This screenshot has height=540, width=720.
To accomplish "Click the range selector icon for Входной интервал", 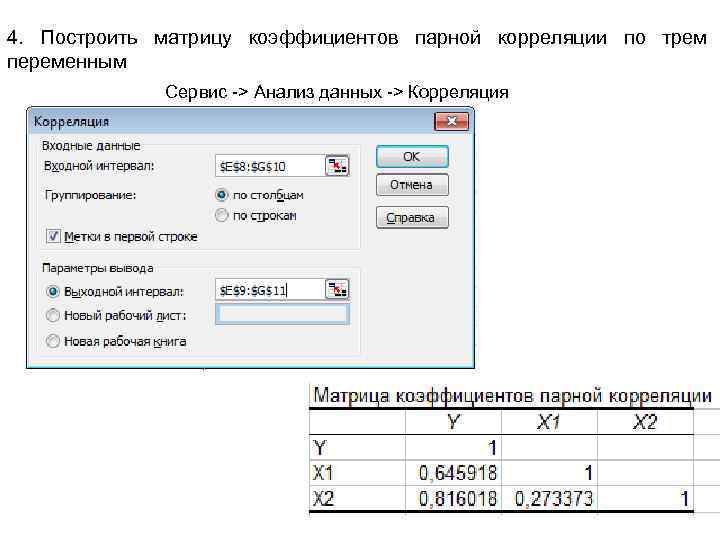I will coord(338,166).
